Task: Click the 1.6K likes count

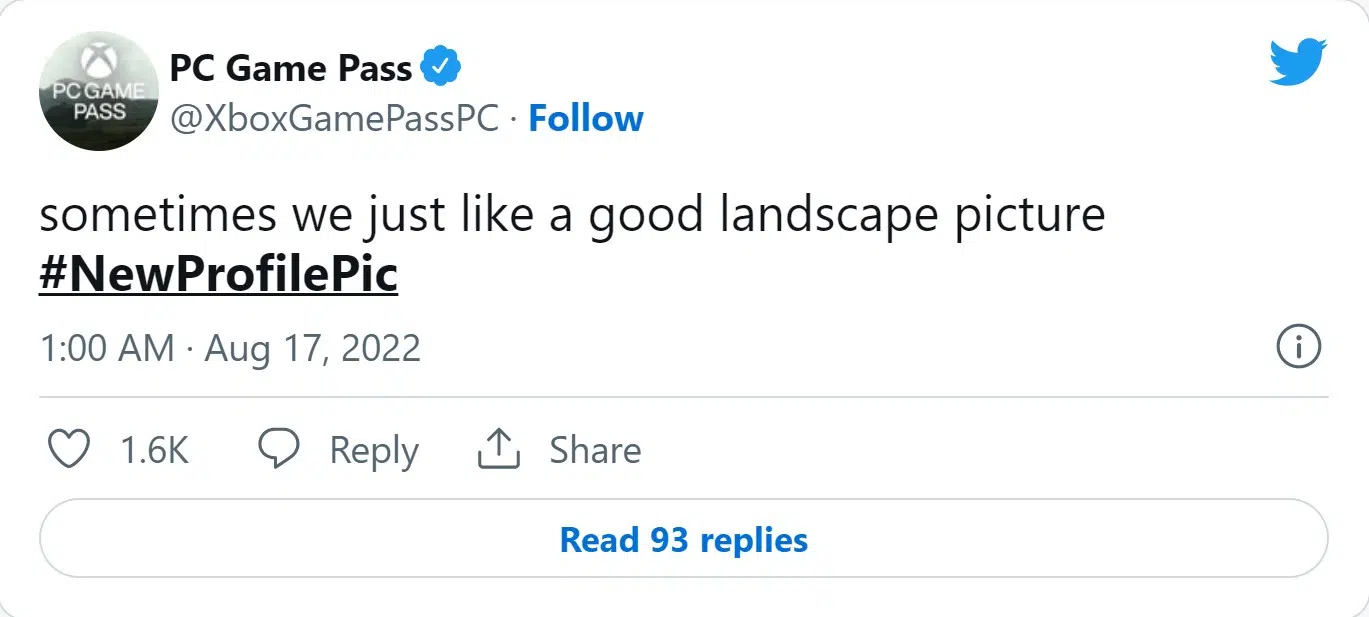Action: (154, 451)
